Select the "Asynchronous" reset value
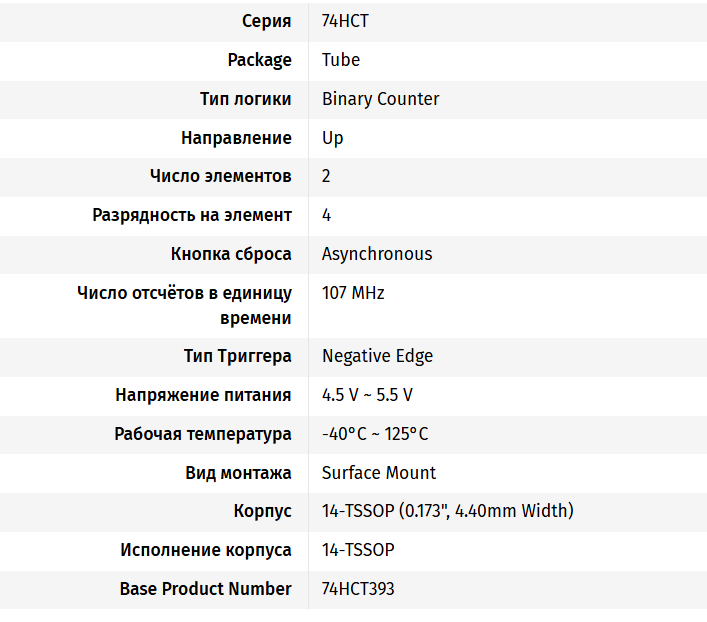Screen dimensions: 707x622 click(x=377, y=254)
